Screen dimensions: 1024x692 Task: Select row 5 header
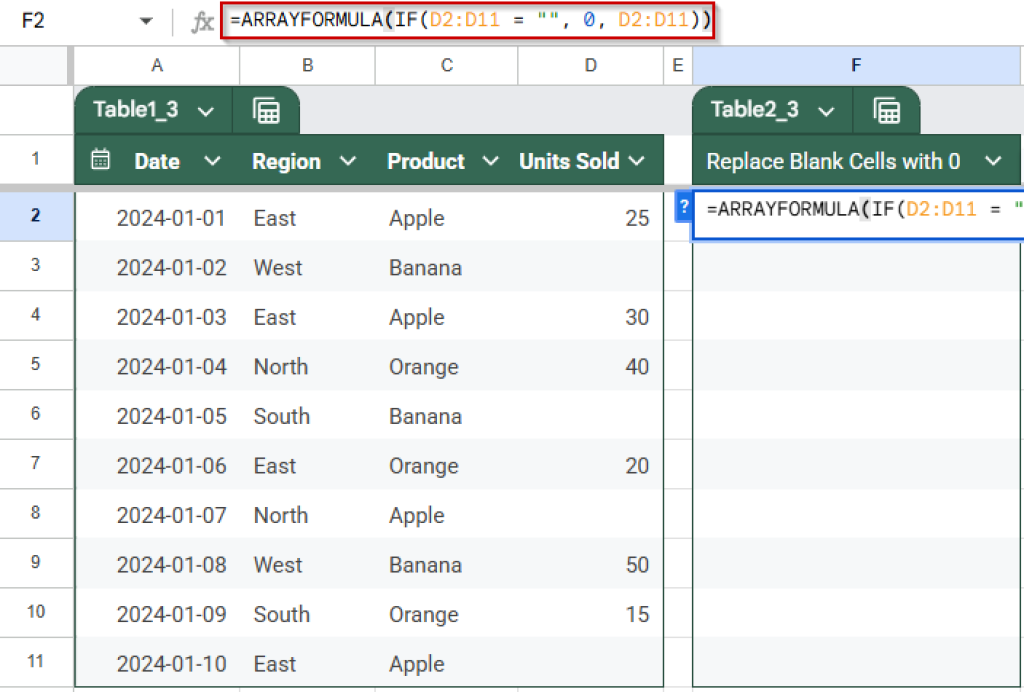point(37,367)
